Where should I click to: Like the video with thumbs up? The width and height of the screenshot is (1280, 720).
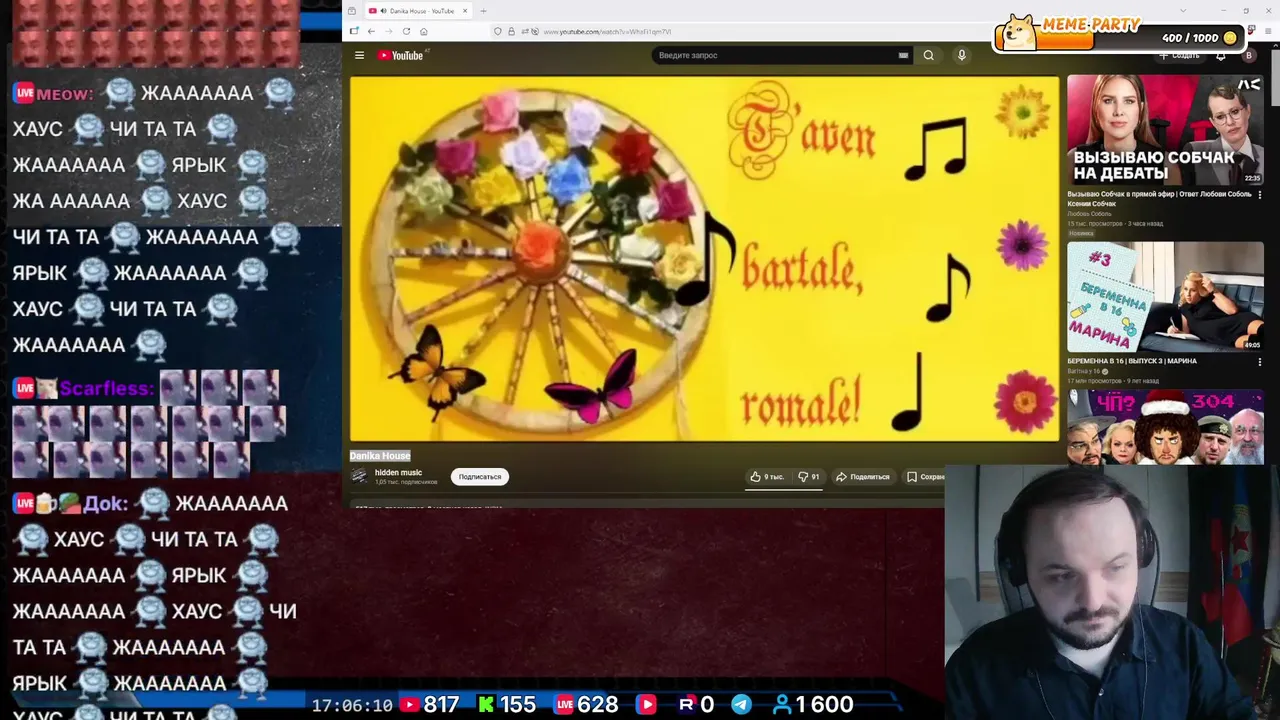[x=767, y=477]
